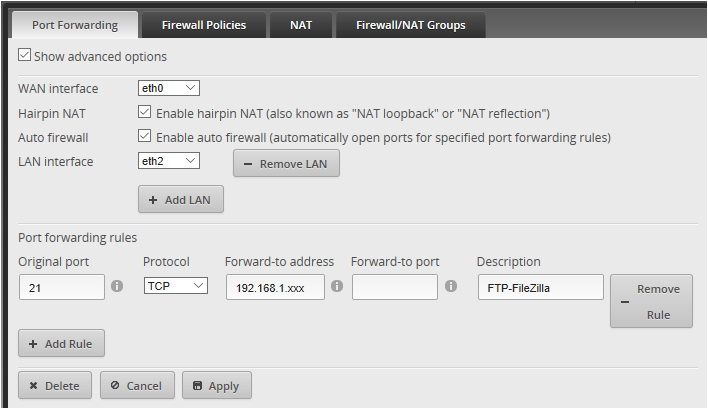Image resolution: width=708 pixels, height=409 pixels.
Task: Open the LAN interface eth2 dropdown
Action: point(169,161)
